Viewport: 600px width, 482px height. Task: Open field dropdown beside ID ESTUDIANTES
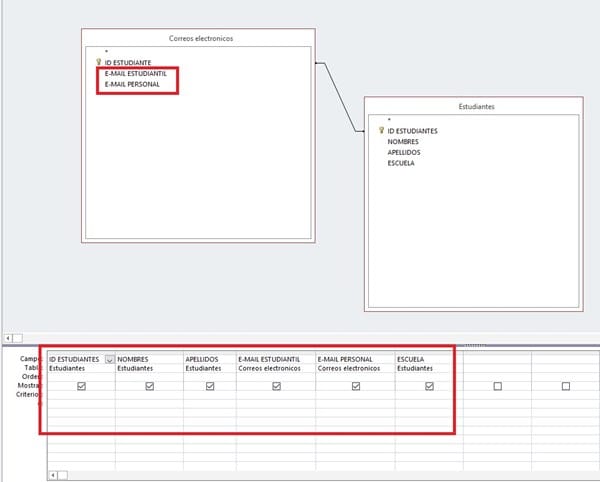click(x=109, y=359)
